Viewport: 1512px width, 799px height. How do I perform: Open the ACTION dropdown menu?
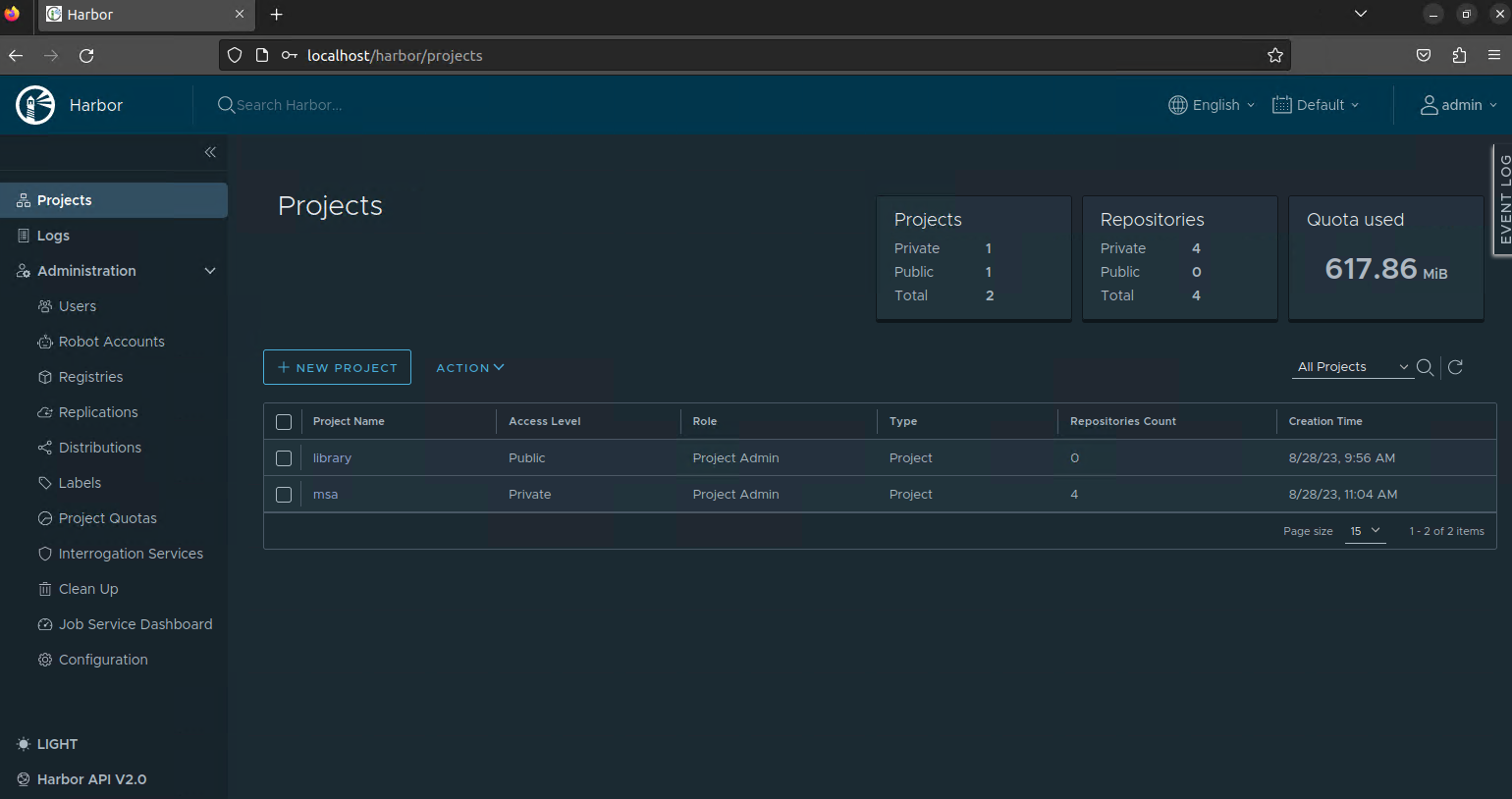pos(470,367)
